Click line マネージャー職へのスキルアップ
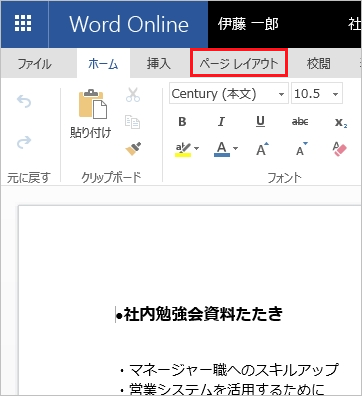This screenshot has height=396, width=362. pos(234,370)
